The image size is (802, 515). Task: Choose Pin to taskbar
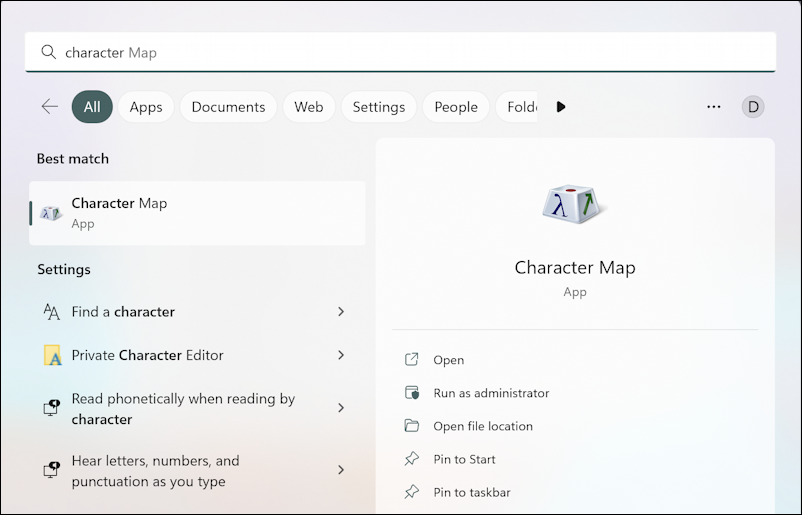[472, 492]
